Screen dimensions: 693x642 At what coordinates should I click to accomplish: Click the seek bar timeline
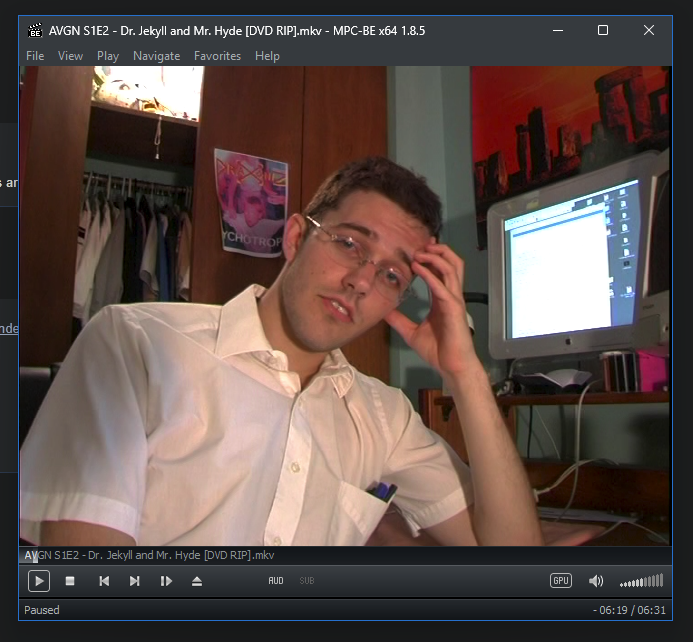(x=345, y=555)
